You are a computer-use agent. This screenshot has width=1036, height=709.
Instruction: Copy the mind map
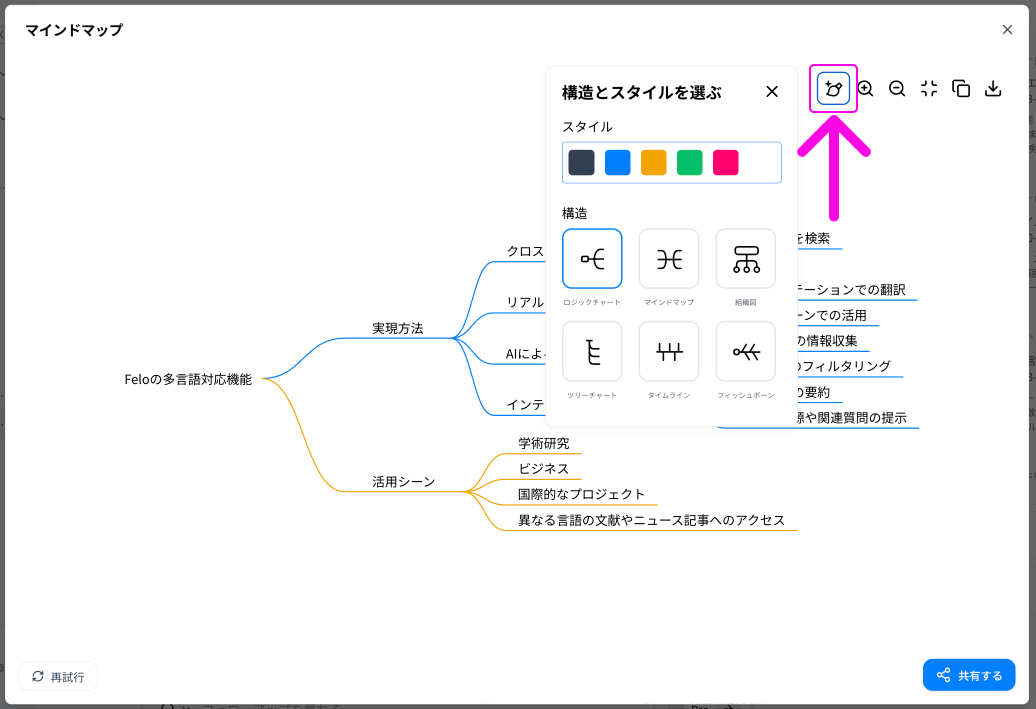coord(961,89)
